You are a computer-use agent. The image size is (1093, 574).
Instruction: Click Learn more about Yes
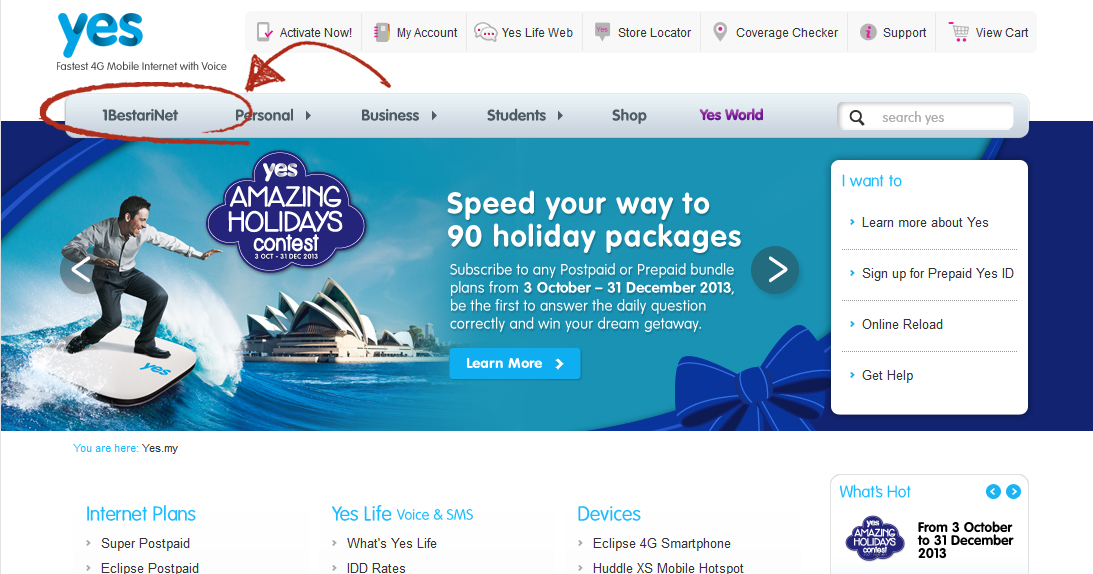(x=925, y=222)
